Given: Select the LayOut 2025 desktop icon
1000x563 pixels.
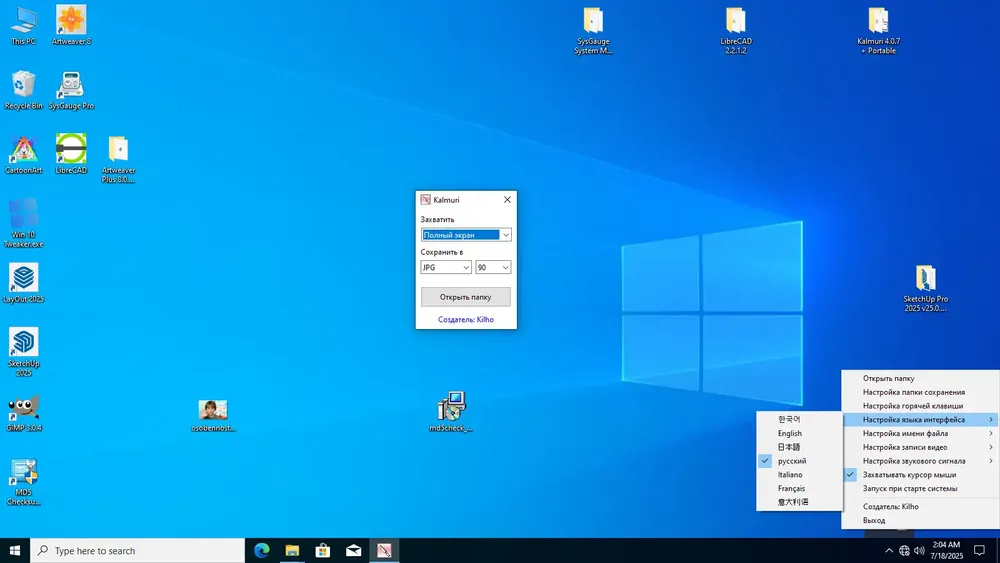Looking at the screenshot, I should point(24,282).
